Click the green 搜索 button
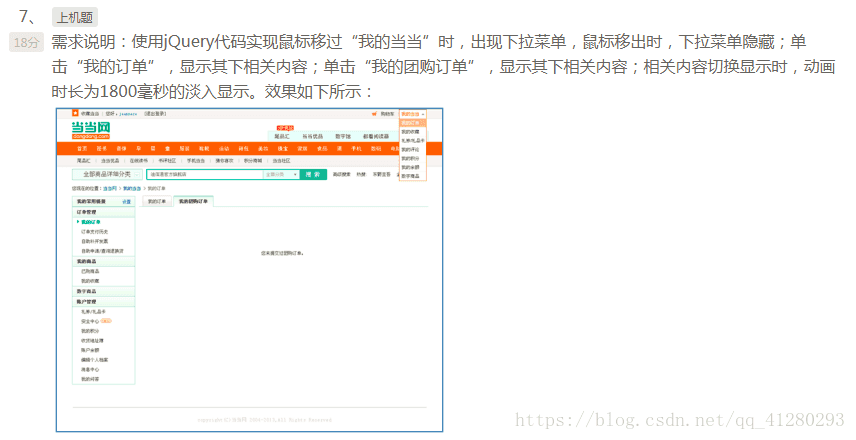 pos(313,174)
